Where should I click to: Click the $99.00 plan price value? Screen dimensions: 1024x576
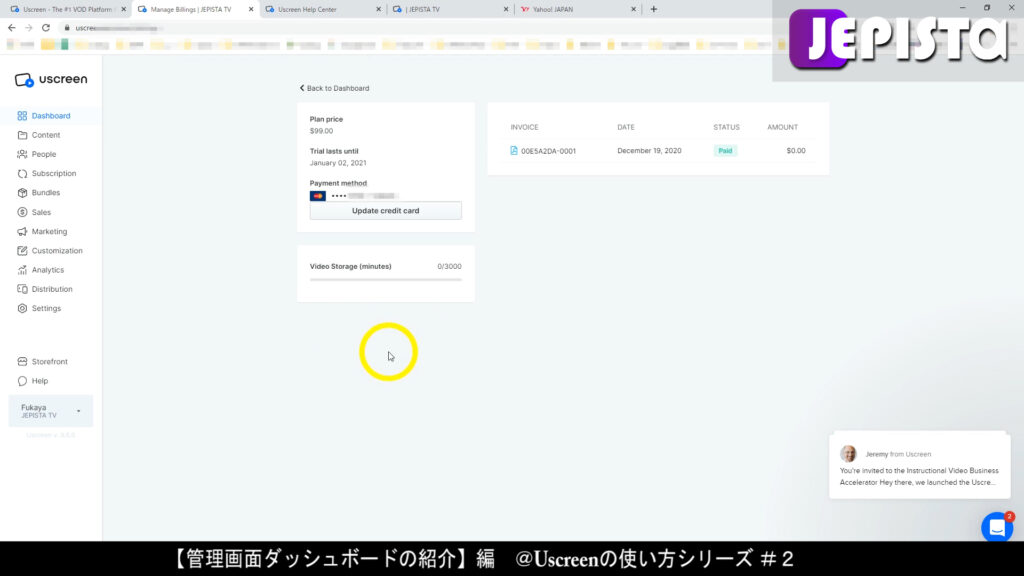point(321,131)
